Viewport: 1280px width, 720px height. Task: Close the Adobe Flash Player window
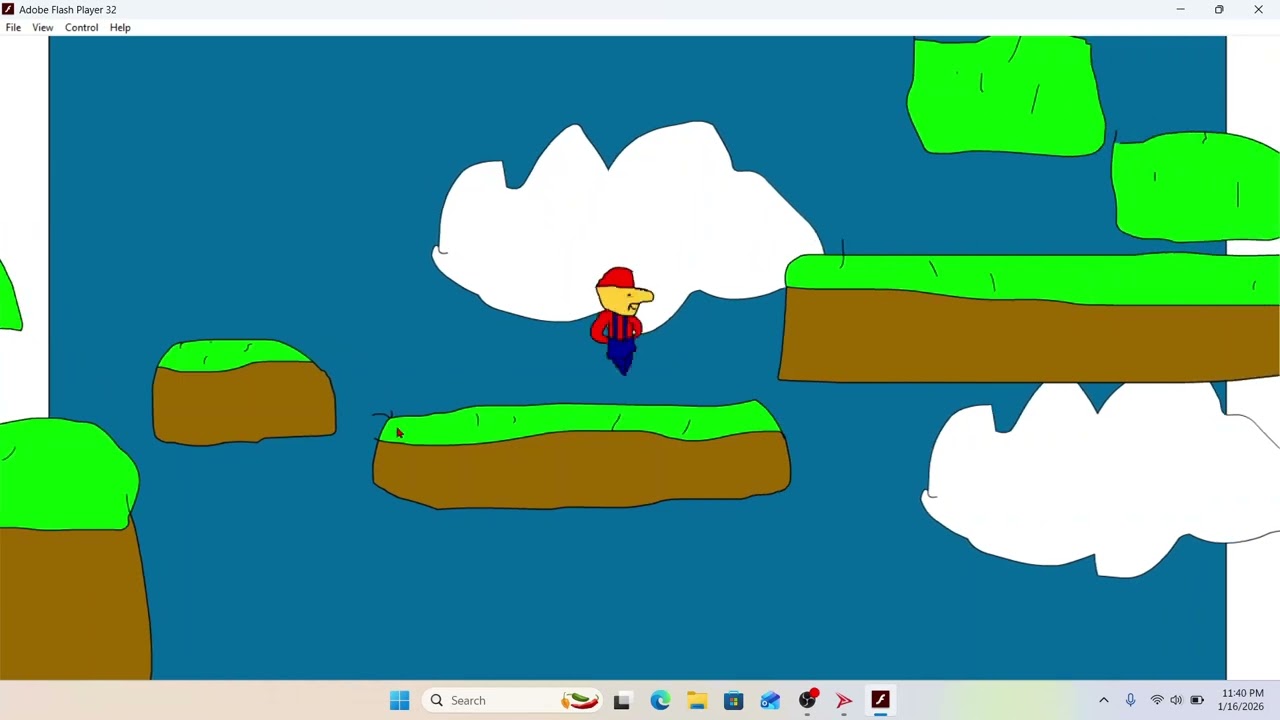point(1258,9)
